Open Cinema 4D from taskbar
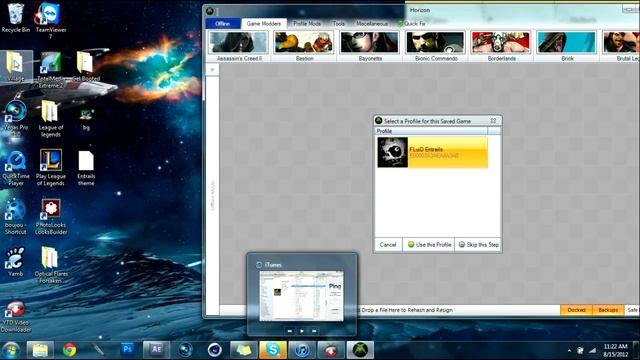This screenshot has width=640, height=360. tap(215, 350)
